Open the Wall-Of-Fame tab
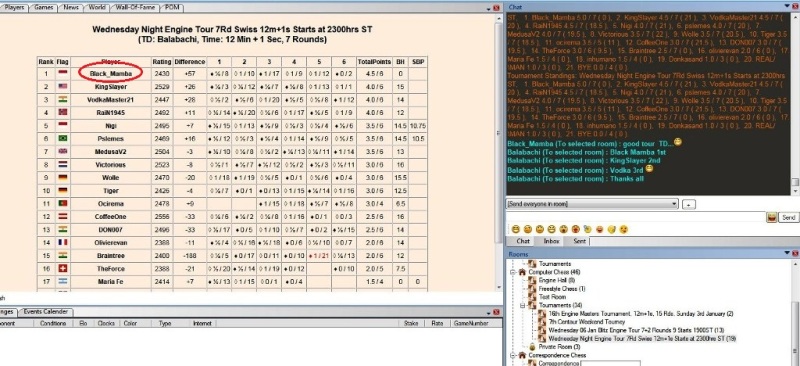800x366 pixels. (135, 8)
